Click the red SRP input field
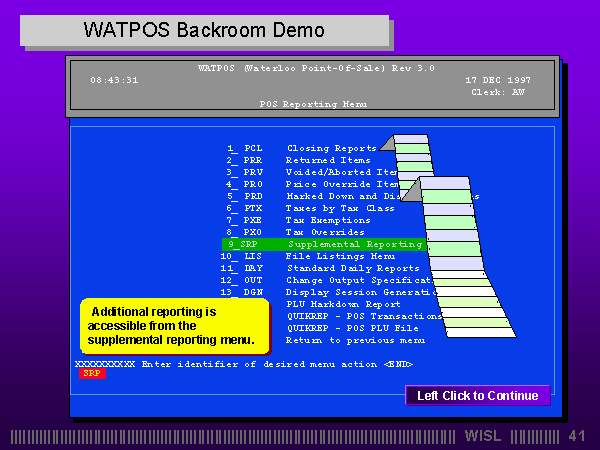The width and height of the screenshot is (600, 450). [92, 373]
